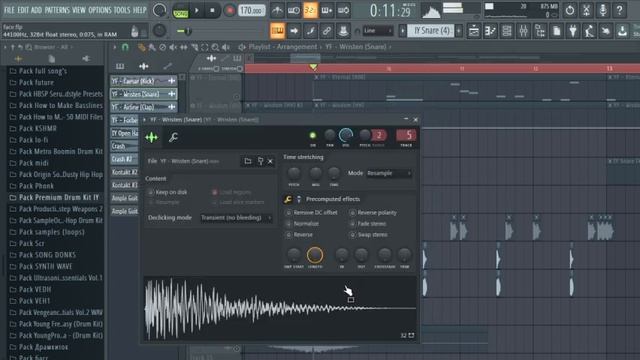640x360 pixels.
Task: Click the sample waveform preview display
Action: click(x=280, y=309)
